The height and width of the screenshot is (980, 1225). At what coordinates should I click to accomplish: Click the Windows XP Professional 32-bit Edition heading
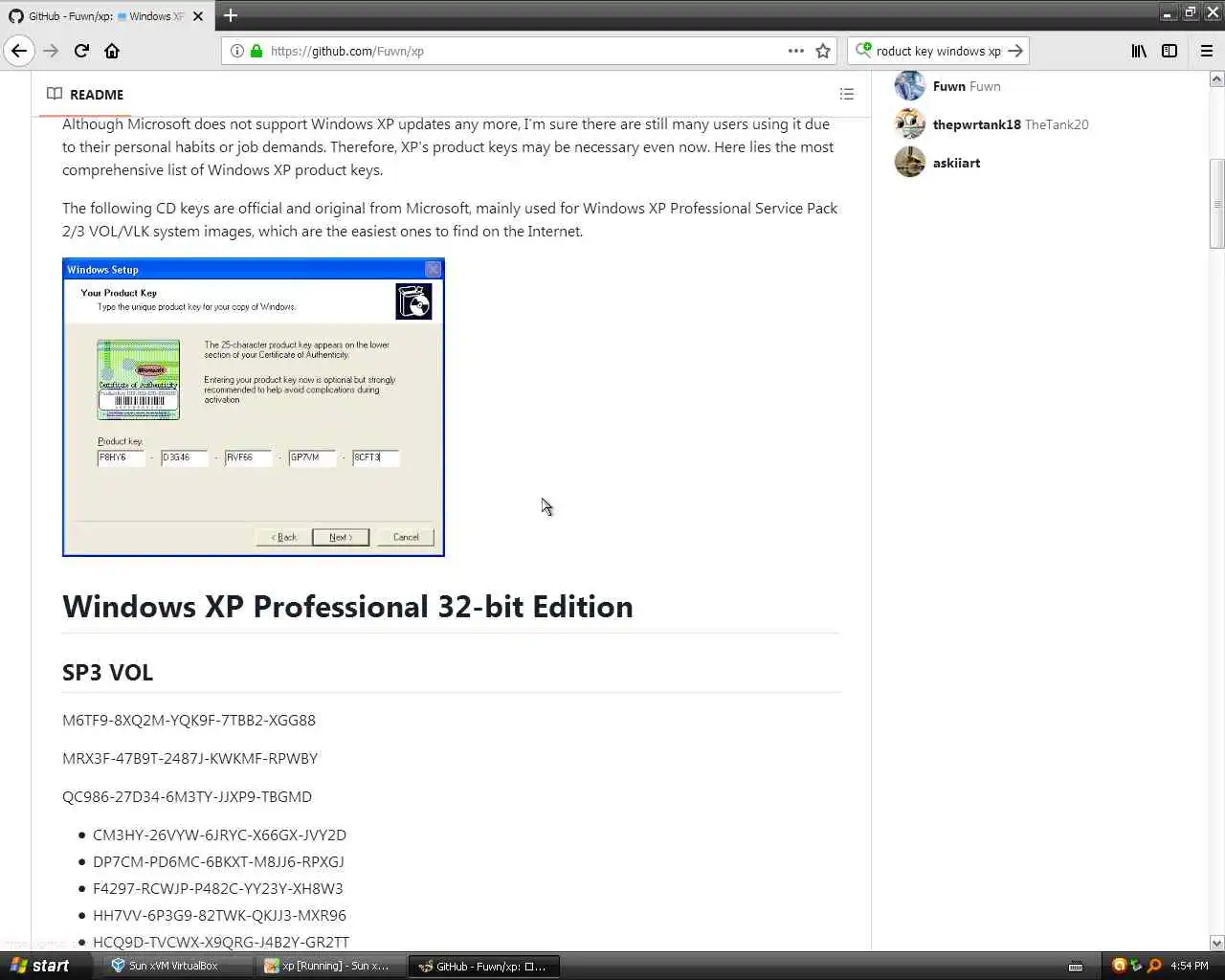347,607
